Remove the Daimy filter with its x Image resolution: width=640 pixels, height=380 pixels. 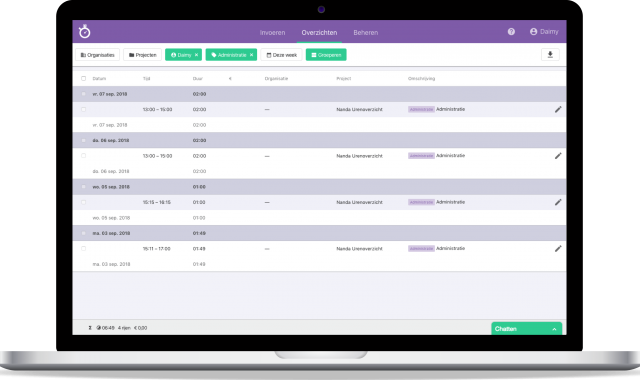pyautogui.click(x=196, y=55)
